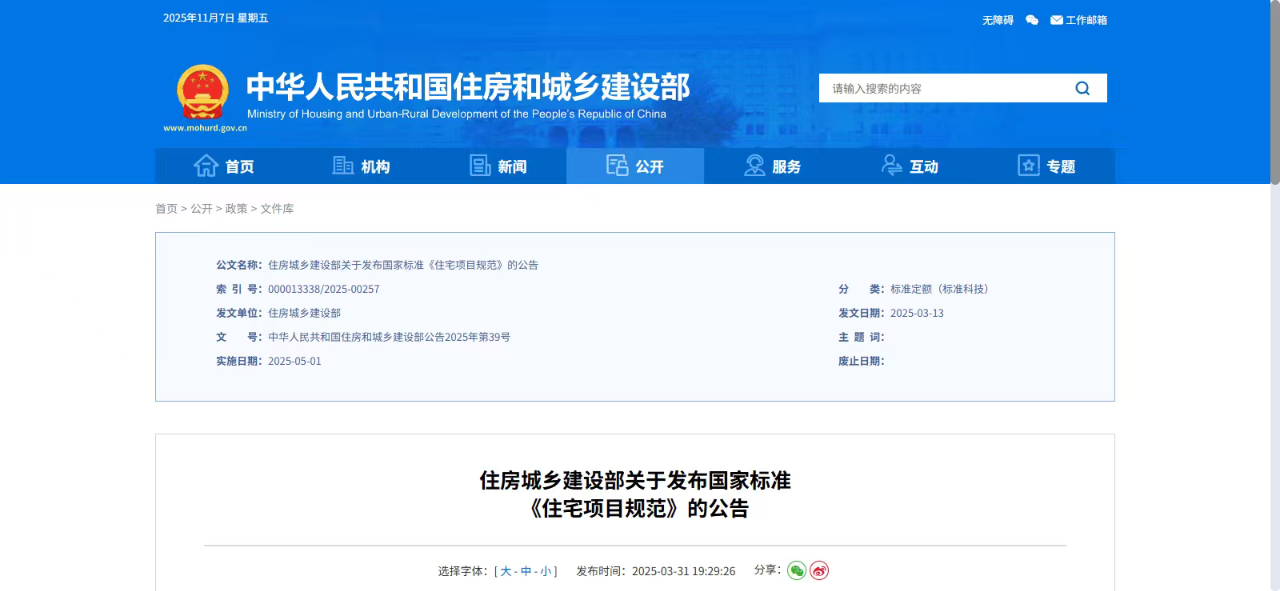This screenshot has width=1280, height=591.
Task: Go to the 专题 navigation tab
Action: pos(1047,166)
